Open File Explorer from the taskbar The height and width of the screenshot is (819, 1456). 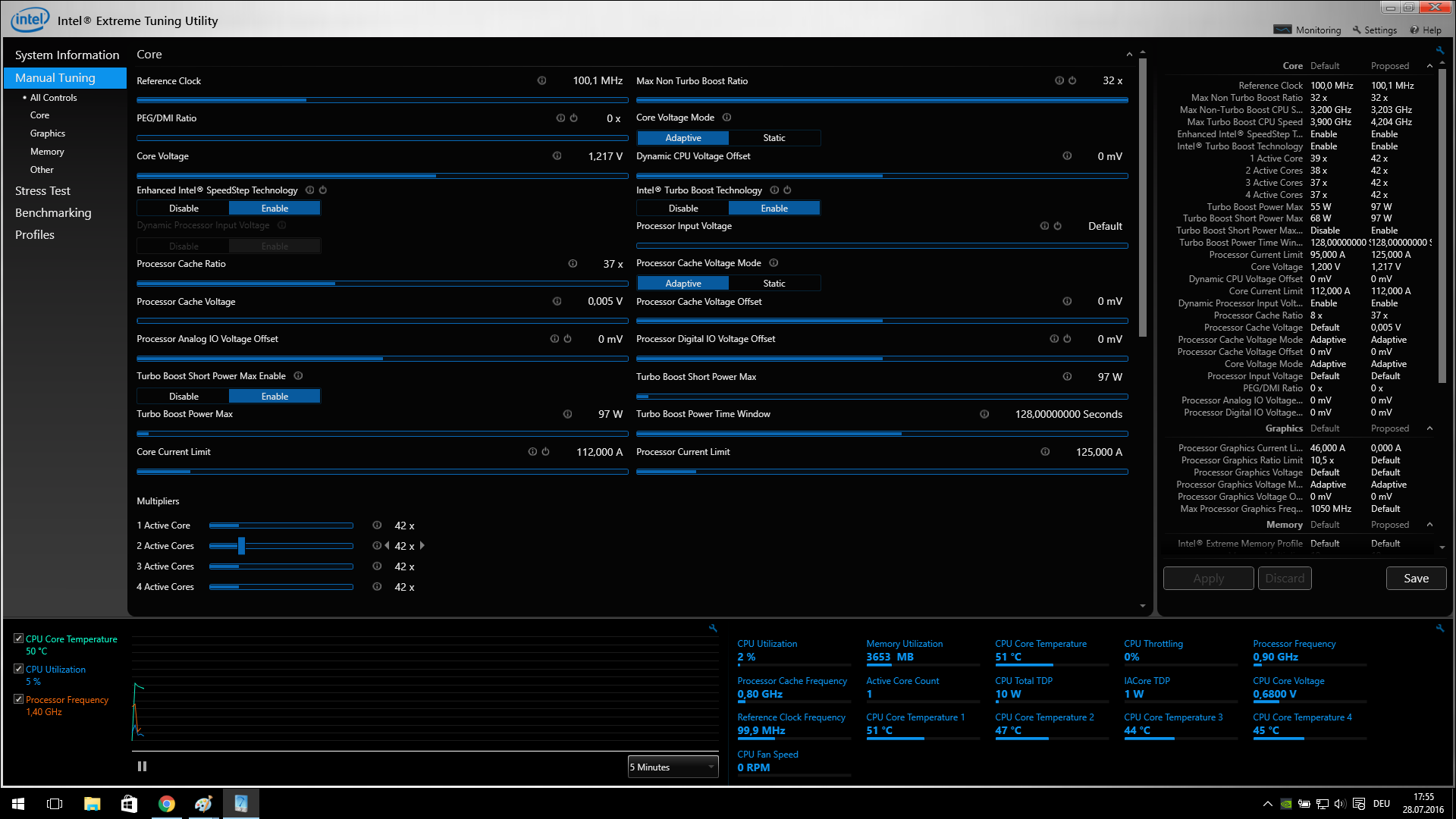pyautogui.click(x=93, y=804)
